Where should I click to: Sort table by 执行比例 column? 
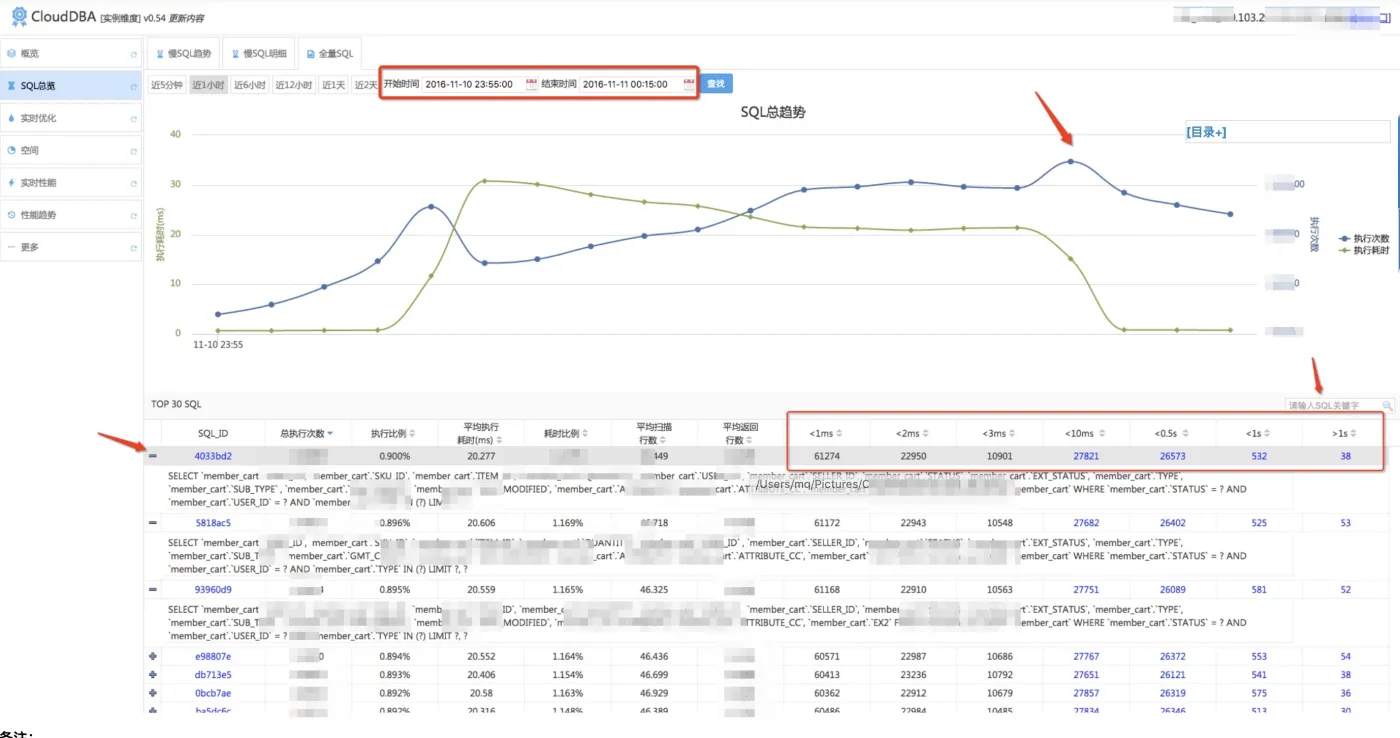click(413, 434)
